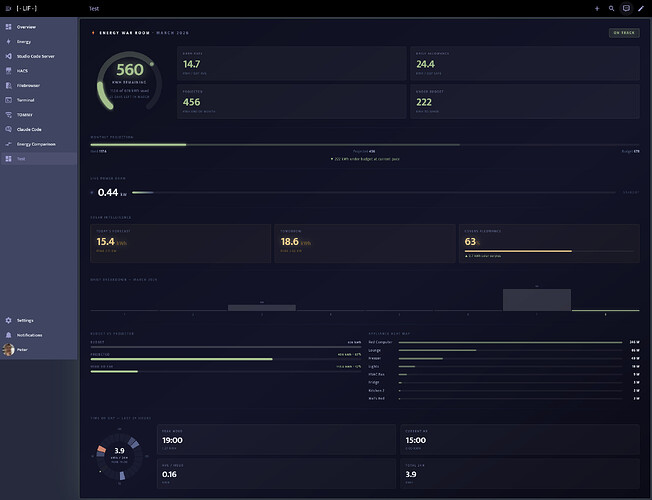652x500 pixels.
Task: Click the 560 kWh remaining gauge
Action: pos(129,81)
